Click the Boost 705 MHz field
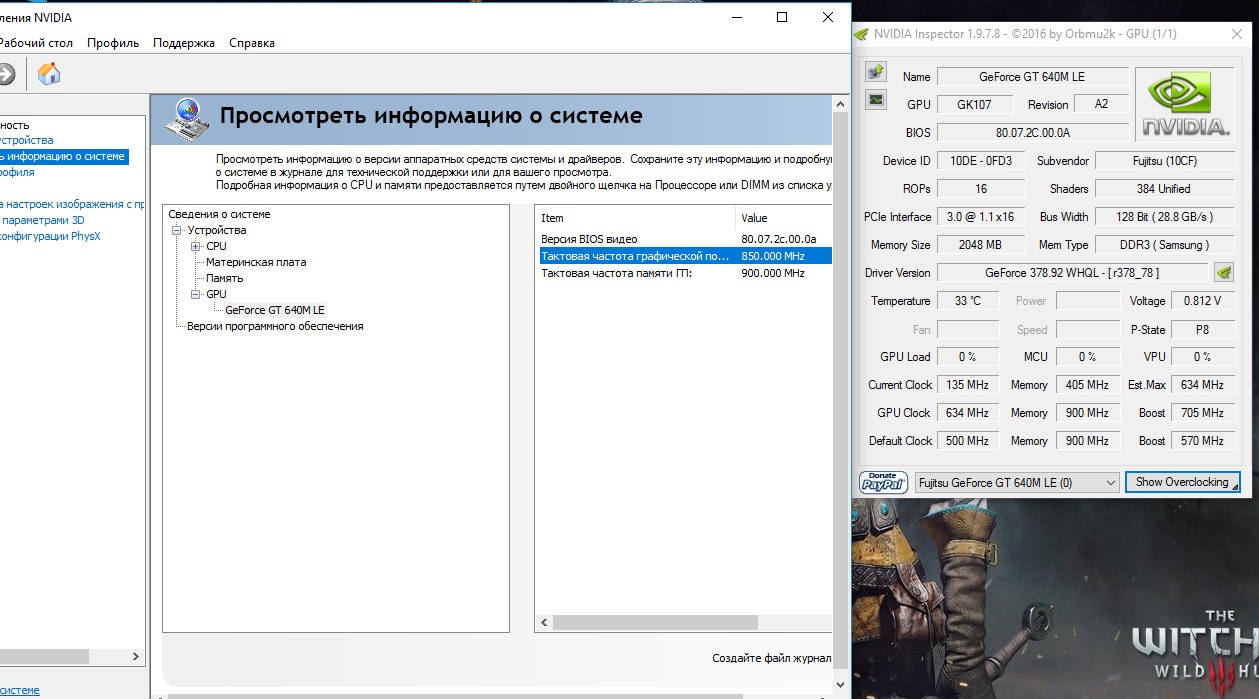 click(1202, 413)
